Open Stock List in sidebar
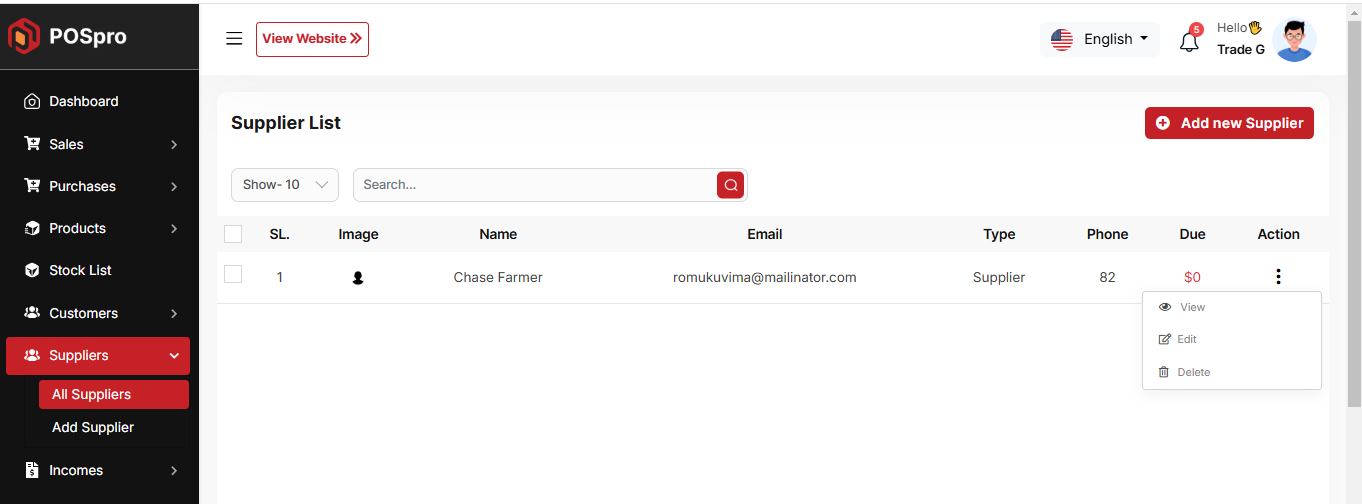Screen dimensions: 1362x504 click(80, 270)
